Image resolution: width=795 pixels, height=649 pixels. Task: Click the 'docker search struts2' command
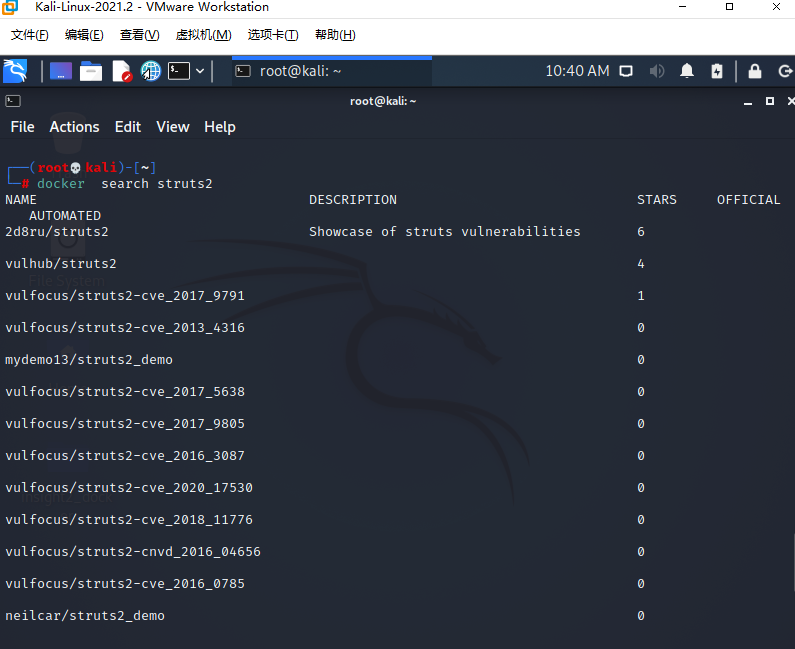125,184
